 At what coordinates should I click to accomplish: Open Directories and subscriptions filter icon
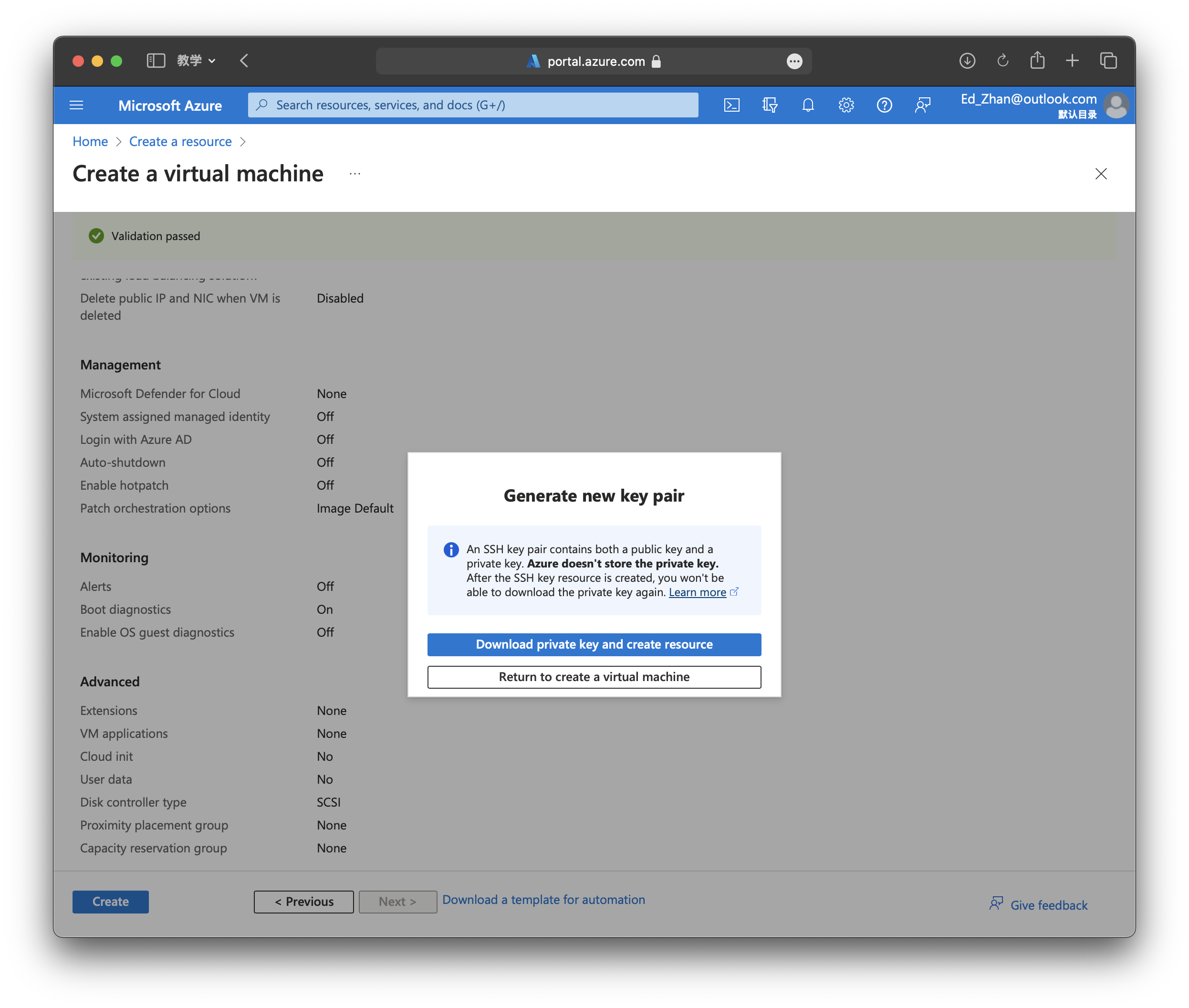coord(770,105)
